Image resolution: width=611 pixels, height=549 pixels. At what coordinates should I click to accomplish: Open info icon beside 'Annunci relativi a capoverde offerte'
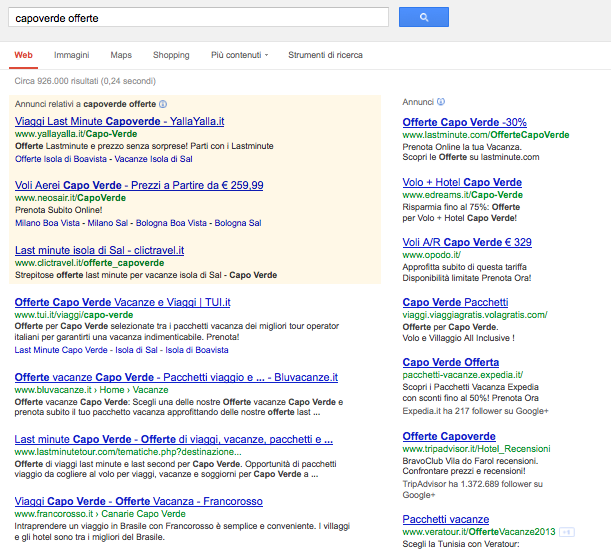(163, 104)
